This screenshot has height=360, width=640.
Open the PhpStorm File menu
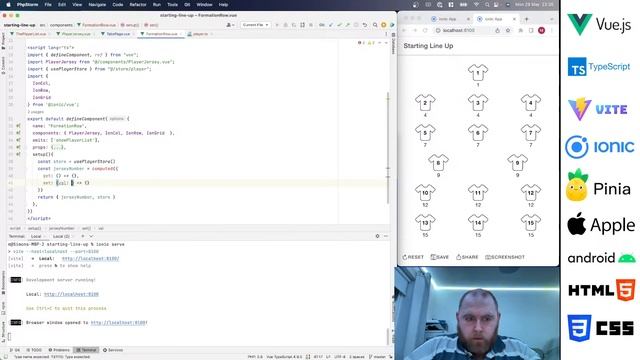coord(48,4)
